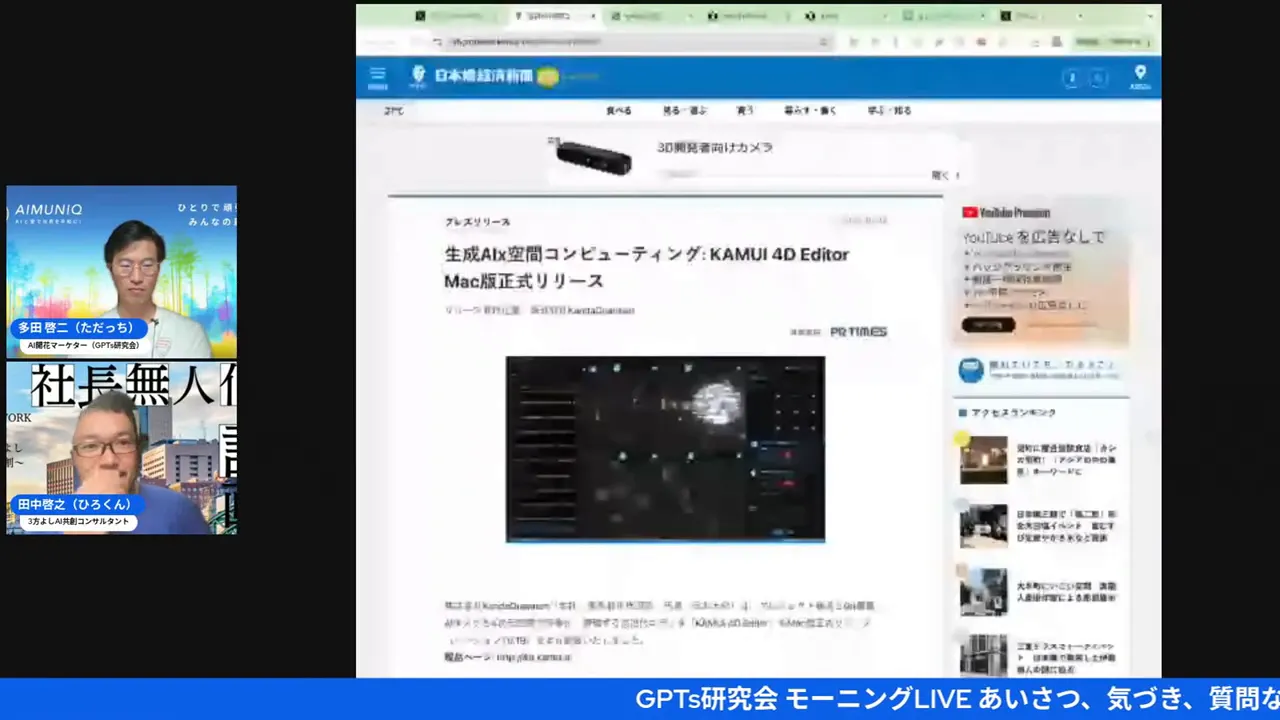Click the dark button in the YouTube Premium ad
The image size is (1280, 720).
[988, 325]
